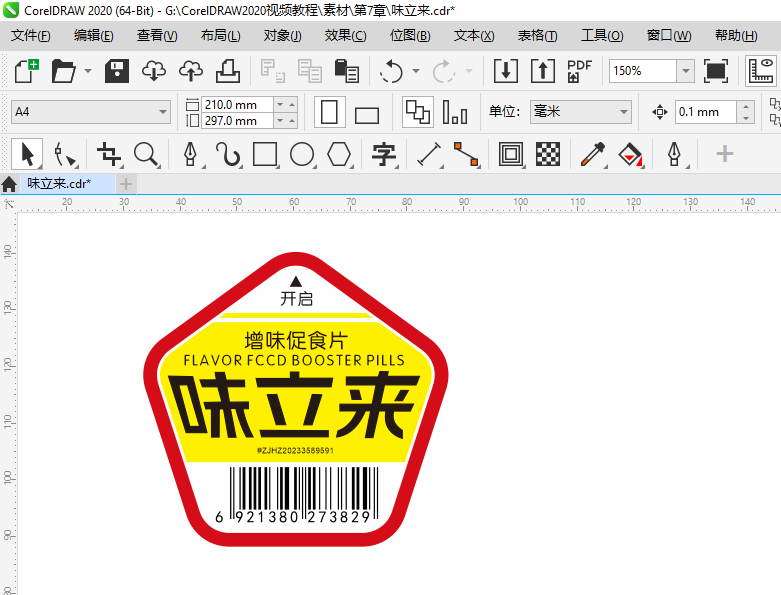The width and height of the screenshot is (781, 595).
Task: Click the cloud download icon
Action: point(154,71)
